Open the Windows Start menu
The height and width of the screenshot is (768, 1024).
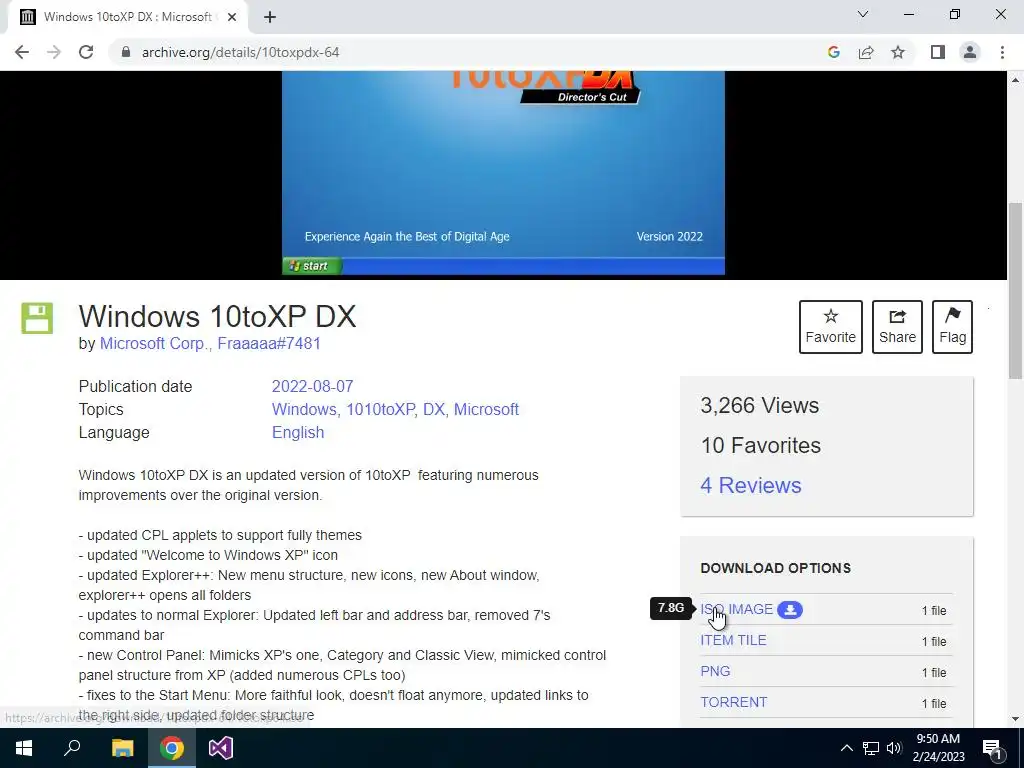pyautogui.click(x=24, y=748)
